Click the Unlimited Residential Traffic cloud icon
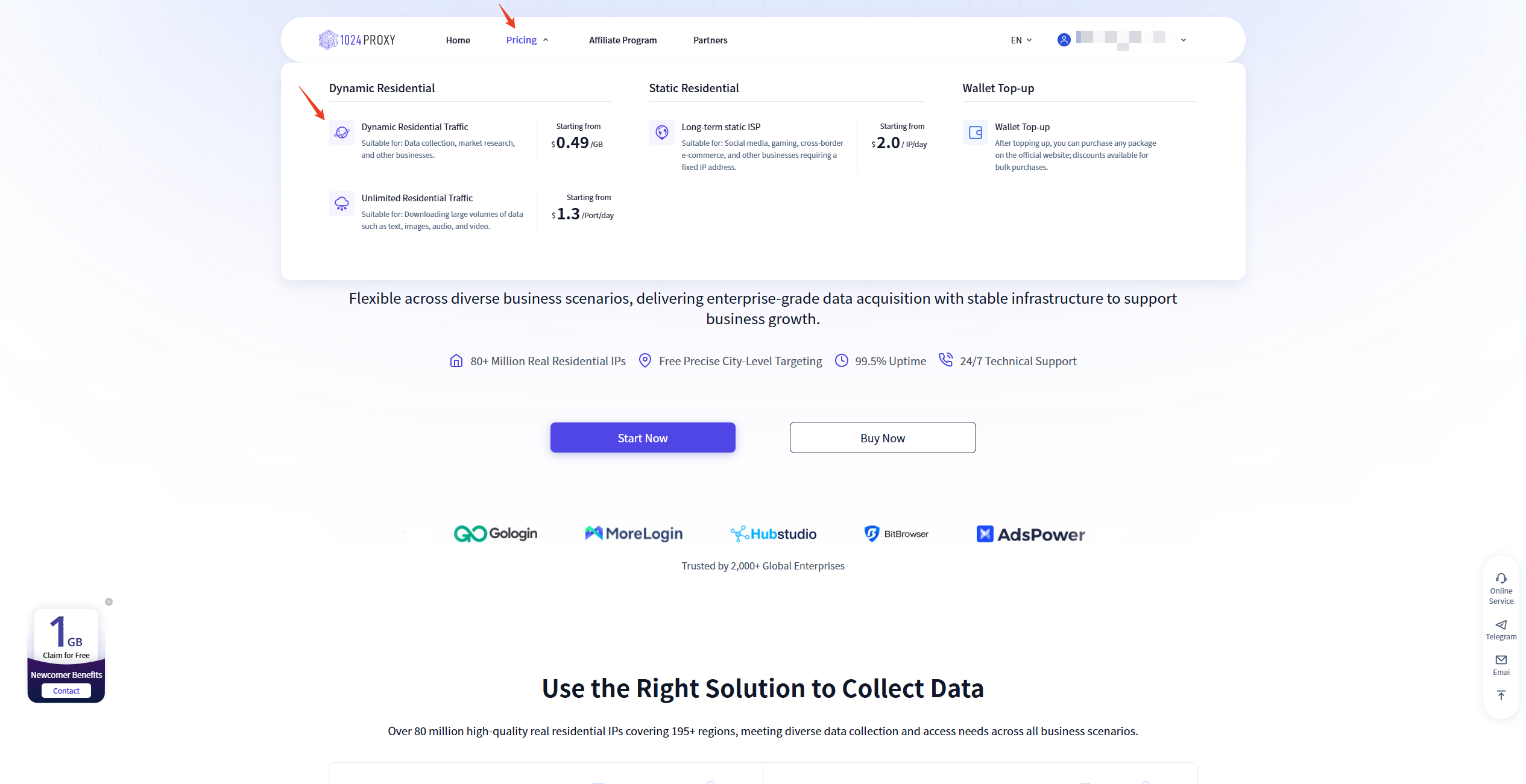The height and width of the screenshot is (784, 1526). 342,204
